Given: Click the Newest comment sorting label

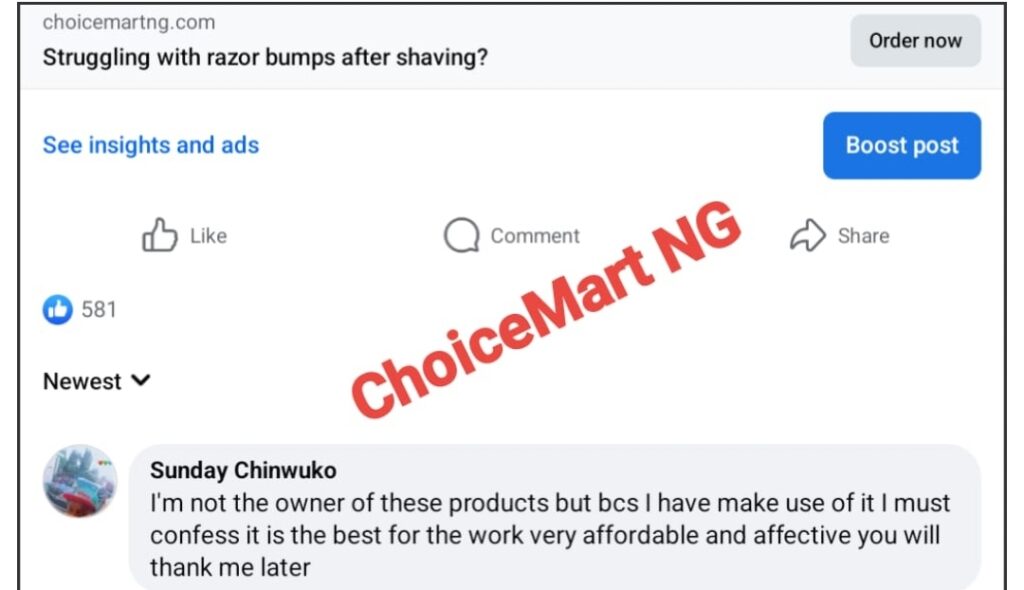Looking at the screenshot, I should [x=82, y=381].
